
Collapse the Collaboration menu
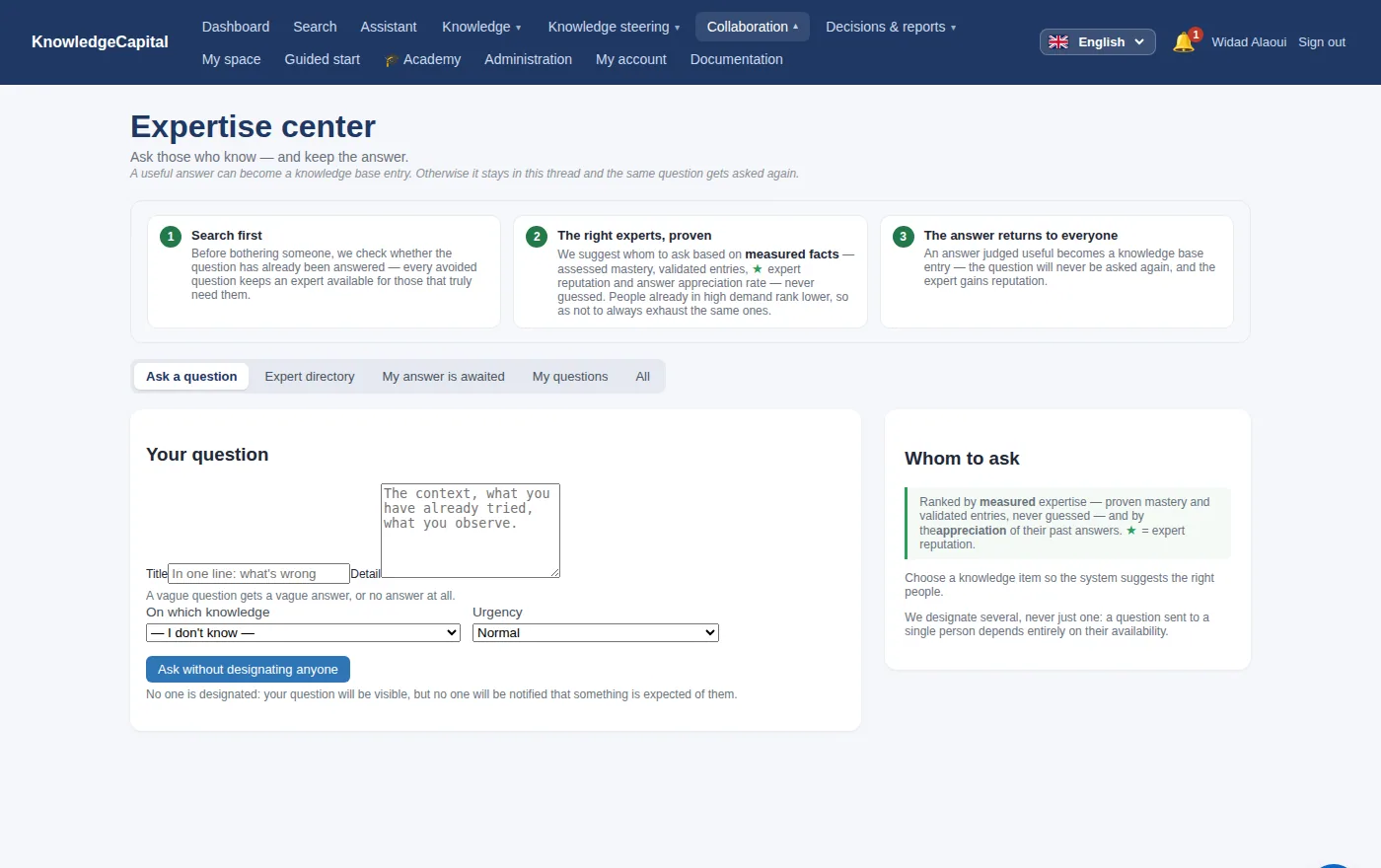coord(753,27)
